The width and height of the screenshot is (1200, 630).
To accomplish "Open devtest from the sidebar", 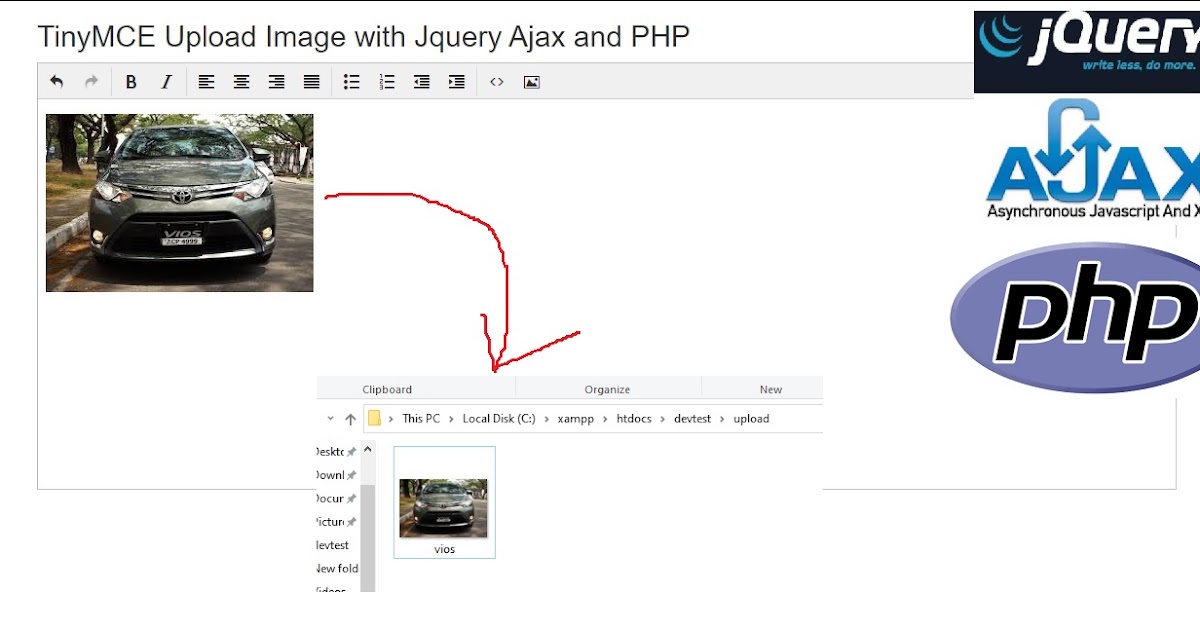I will point(333,545).
